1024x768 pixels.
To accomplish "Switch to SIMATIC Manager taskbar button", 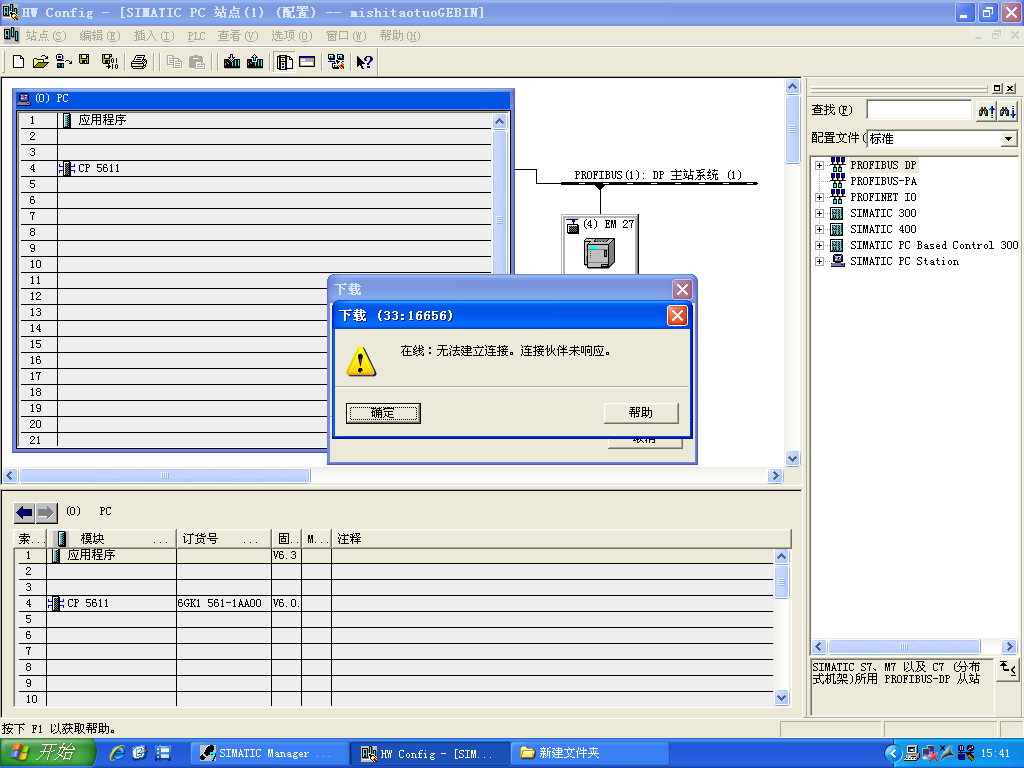I will point(268,753).
